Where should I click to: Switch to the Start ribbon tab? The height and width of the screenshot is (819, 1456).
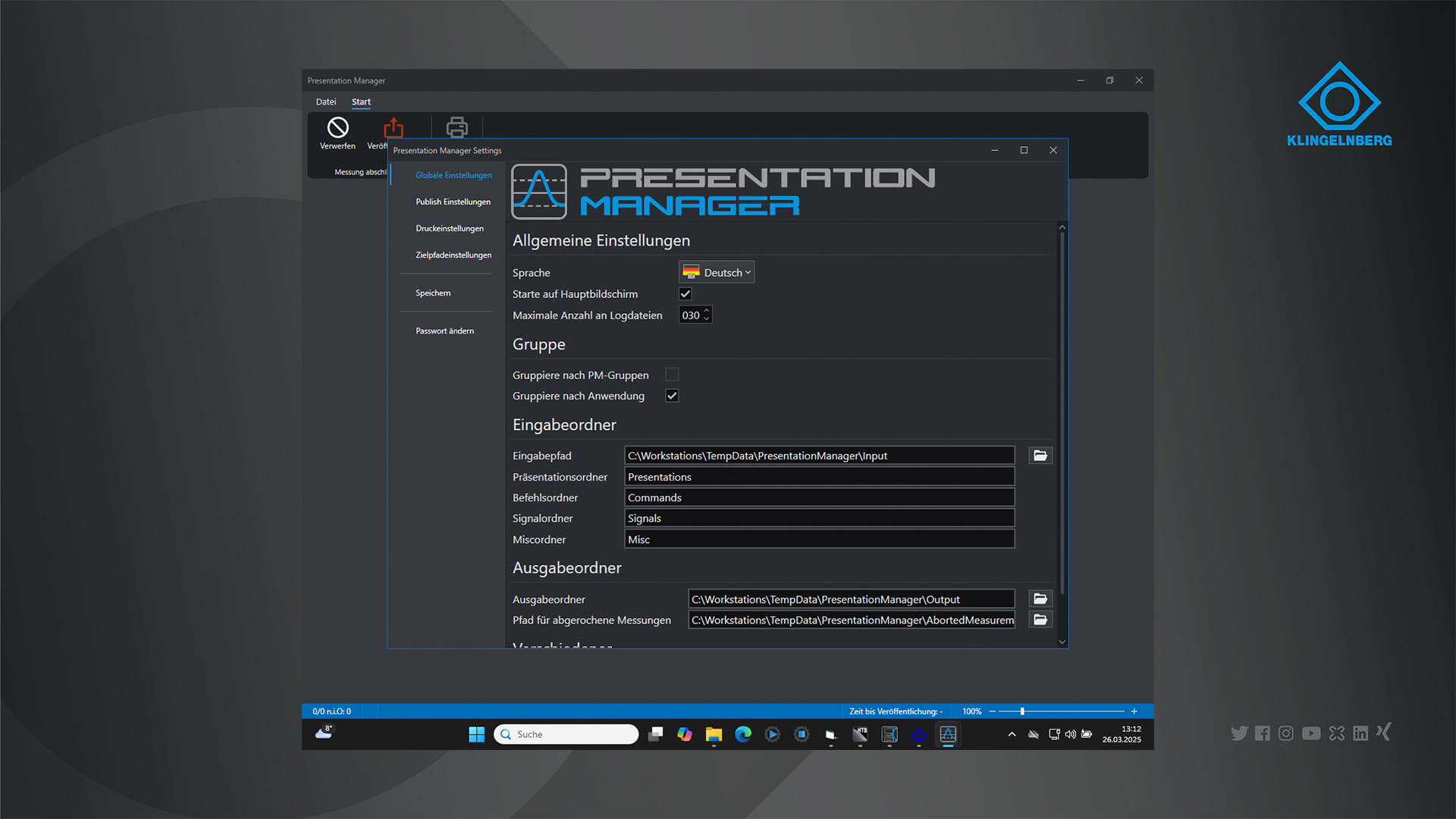361,102
